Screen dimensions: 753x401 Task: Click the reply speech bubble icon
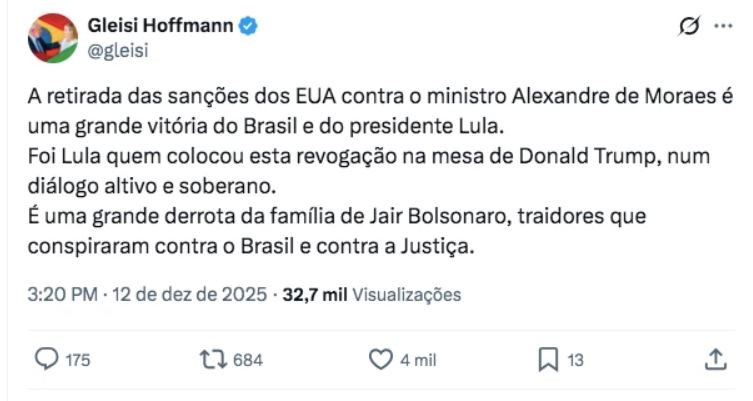(x=47, y=359)
